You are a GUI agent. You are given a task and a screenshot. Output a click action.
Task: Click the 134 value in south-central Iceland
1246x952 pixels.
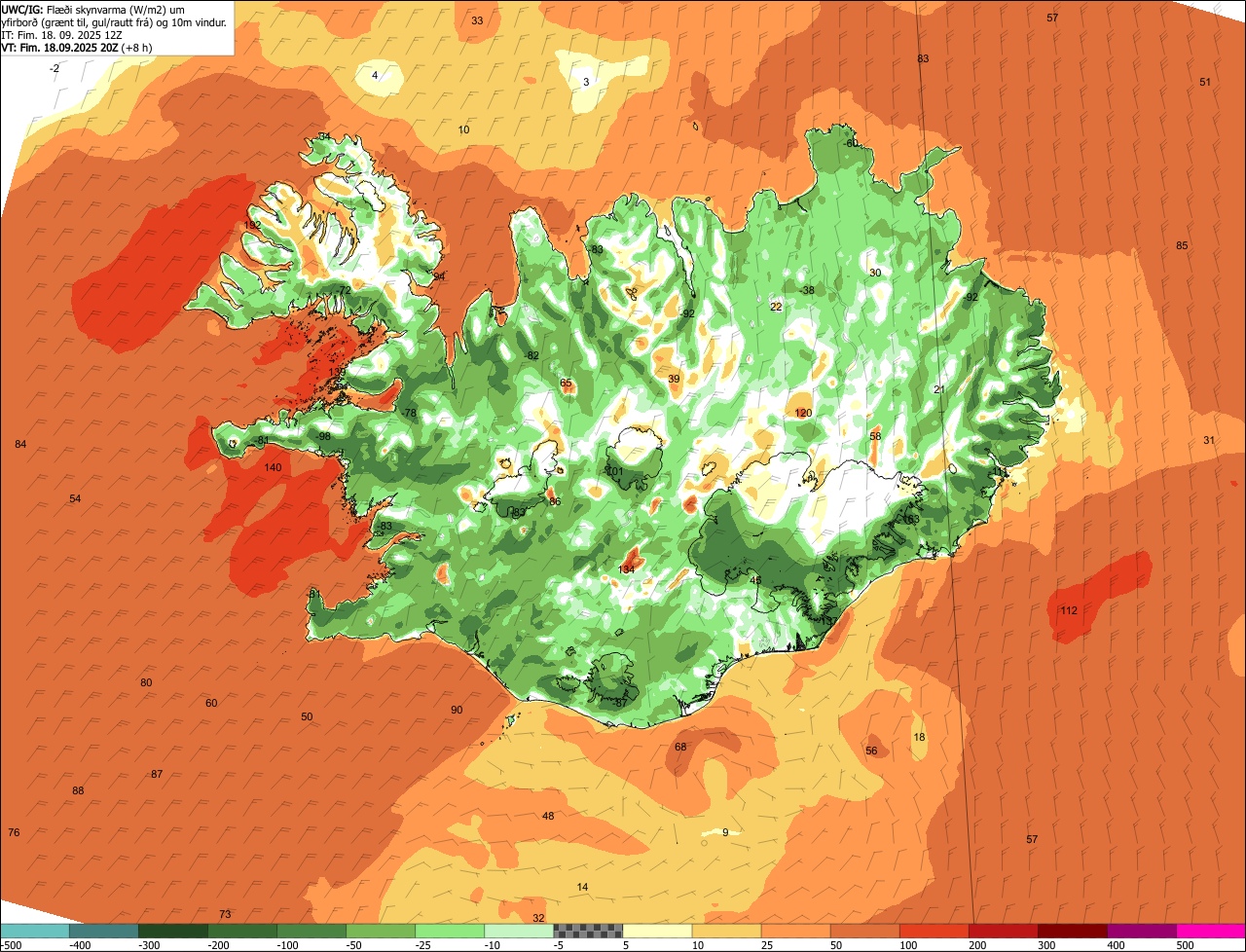tap(627, 569)
